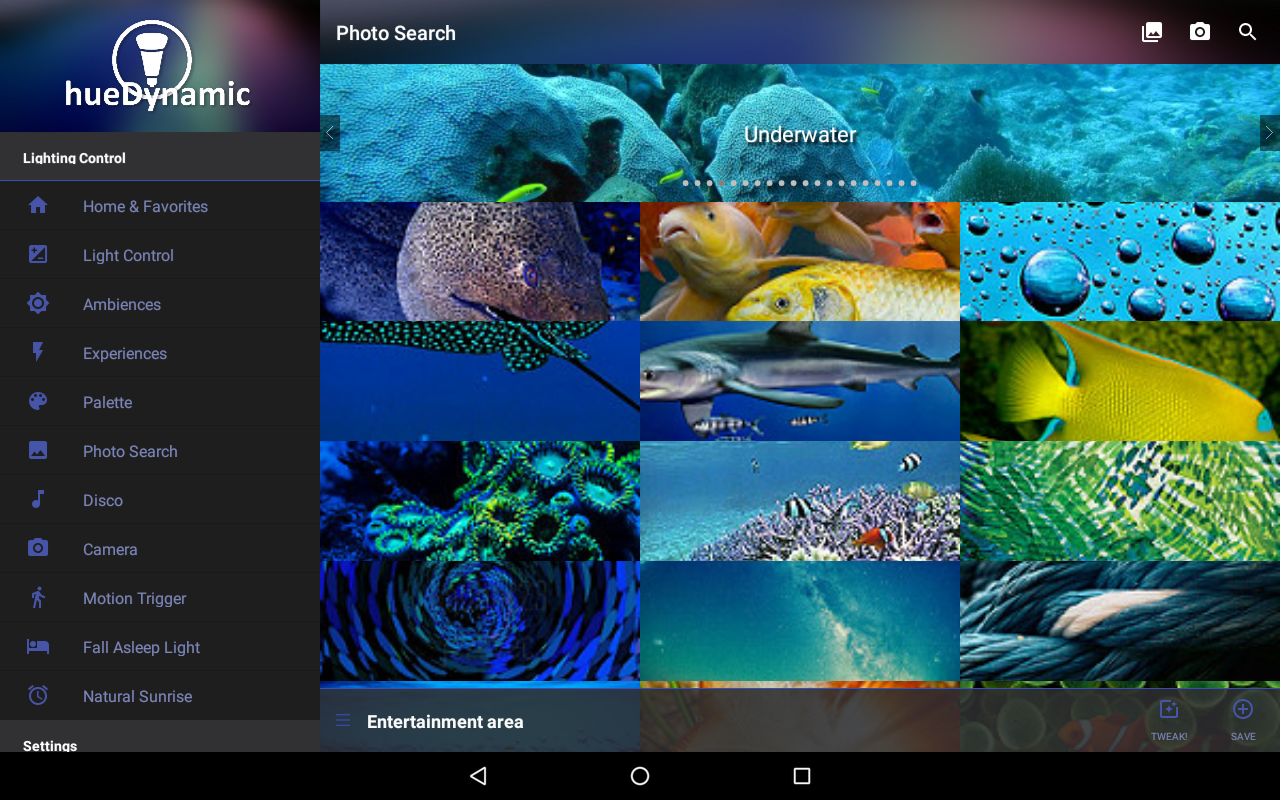Tap the Light Control brightness icon
Screen dimensions: 1280x800
(38, 254)
